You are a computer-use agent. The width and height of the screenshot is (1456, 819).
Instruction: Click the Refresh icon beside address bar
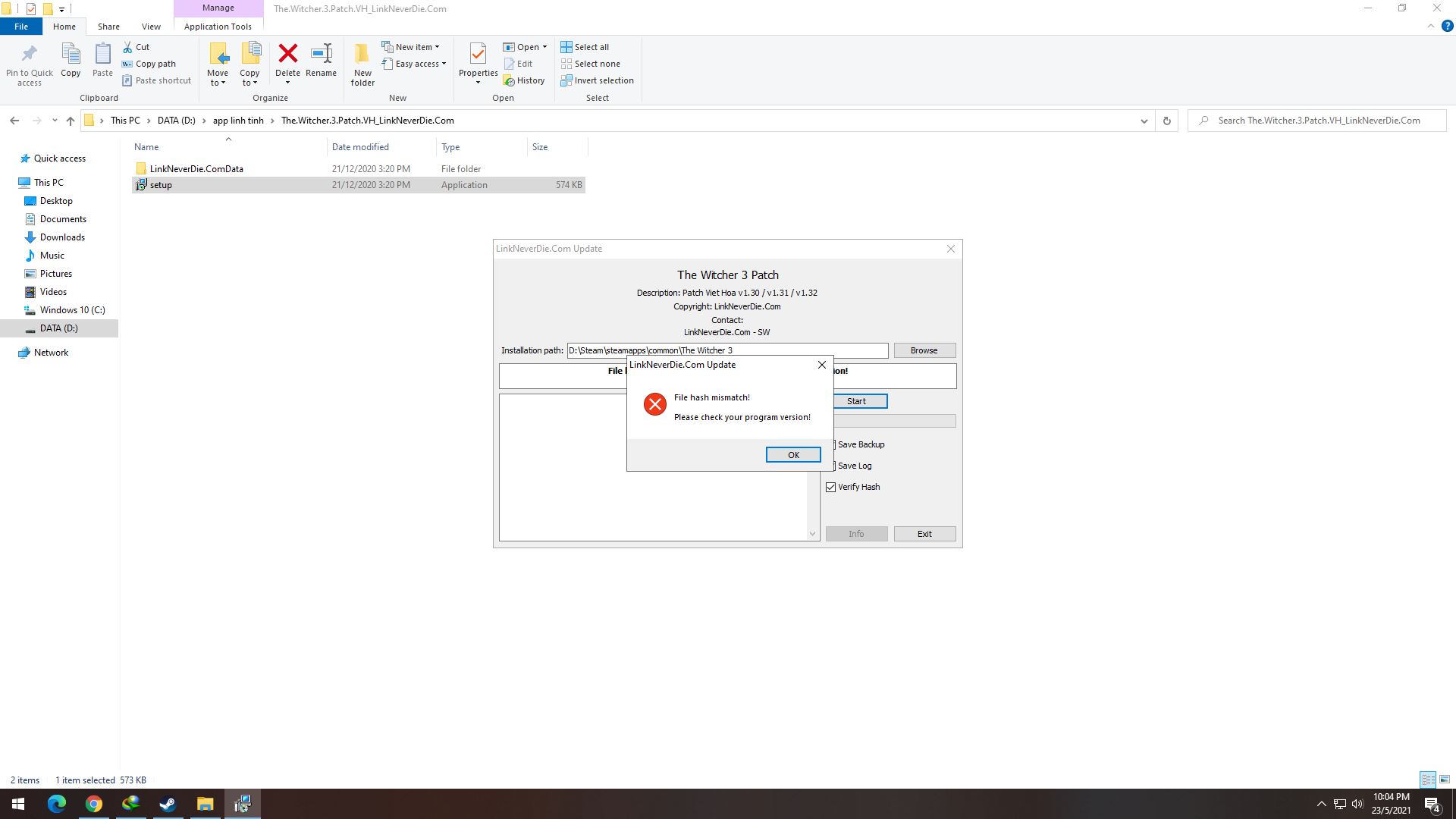coord(1166,121)
